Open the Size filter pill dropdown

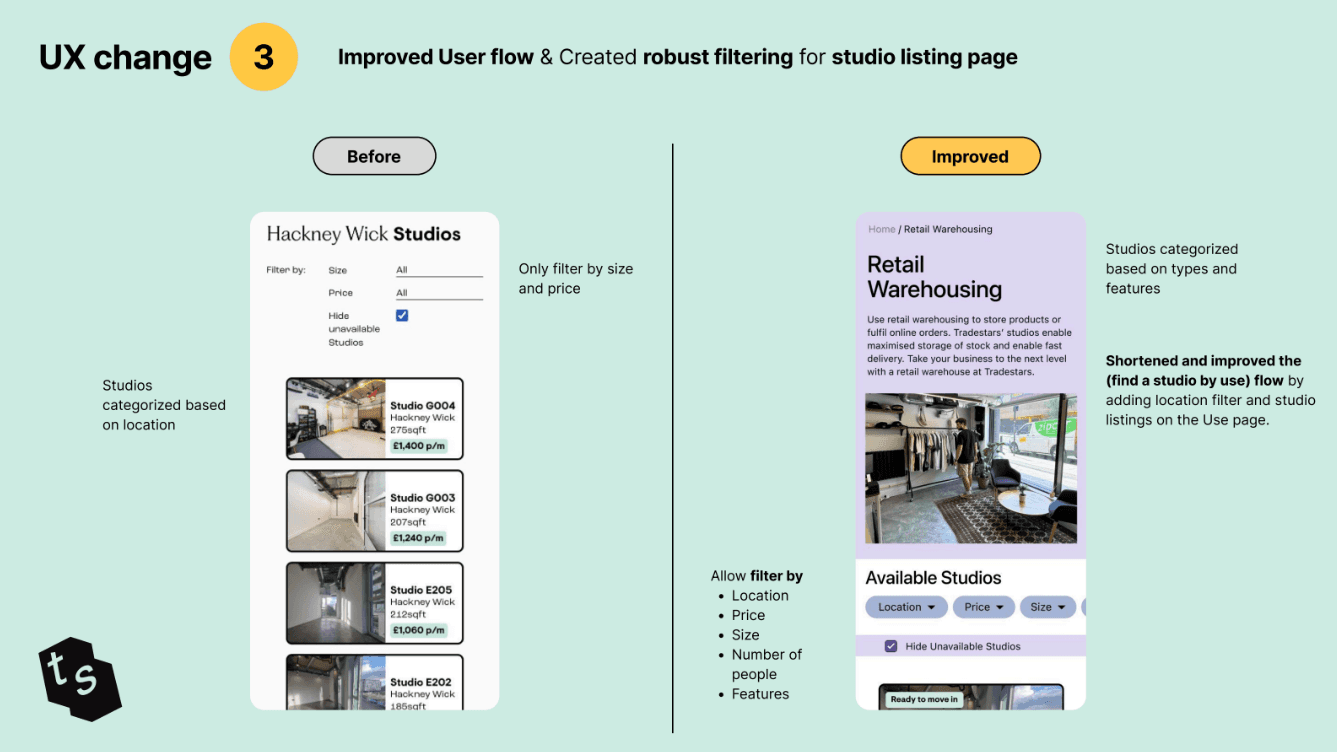click(1048, 607)
